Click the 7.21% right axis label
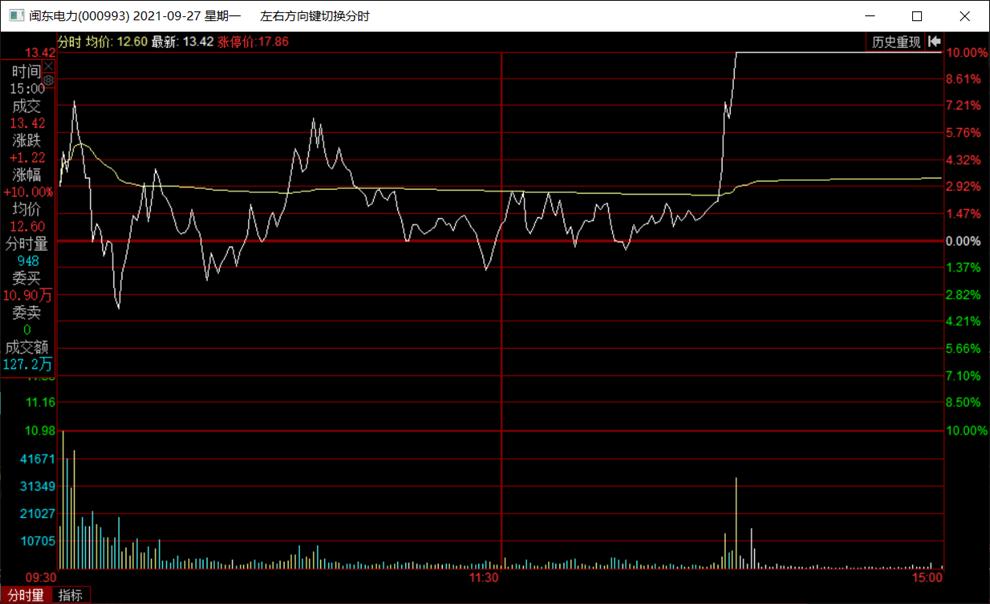Viewport: 990px width, 604px height. coord(963,105)
